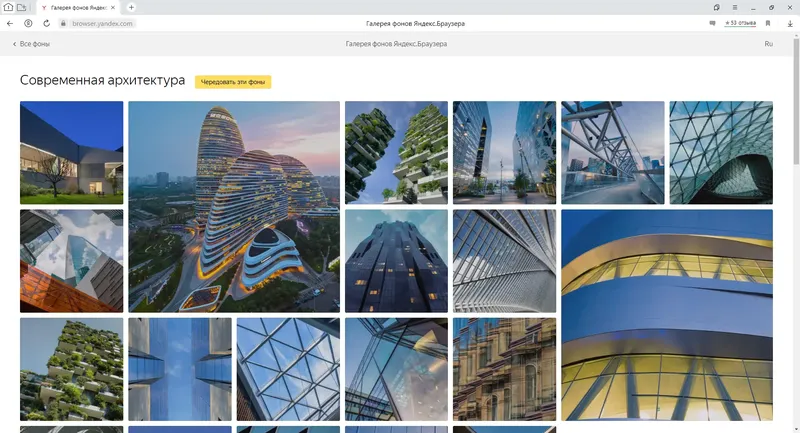Select the Галерея фонов Яндекс tab
The height and width of the screenshot is (433, 800).
(x=78, y=8)
